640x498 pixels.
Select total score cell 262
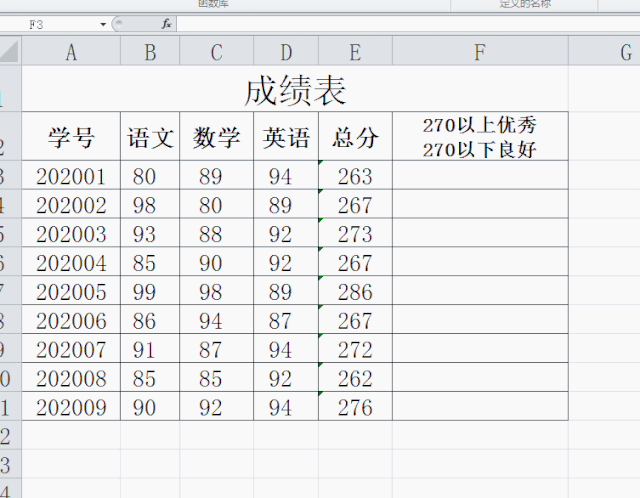click(x=356, y=378)
